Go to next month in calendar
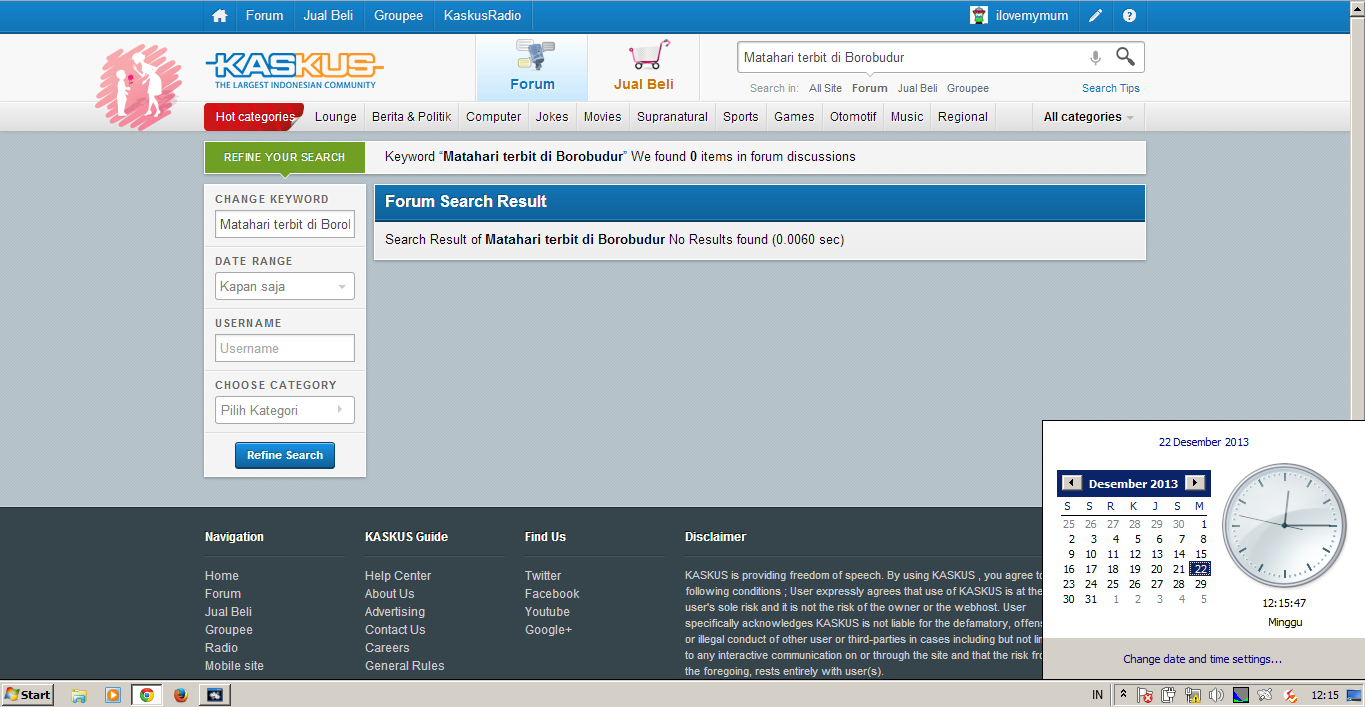The width and height of the screenshot is (1365, 707). coord(1194,484)
